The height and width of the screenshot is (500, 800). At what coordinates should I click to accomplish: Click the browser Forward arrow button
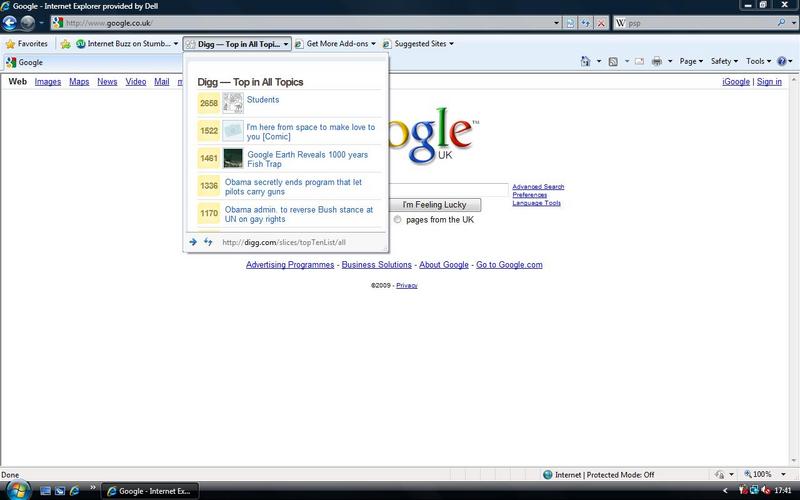click(27, 23)
